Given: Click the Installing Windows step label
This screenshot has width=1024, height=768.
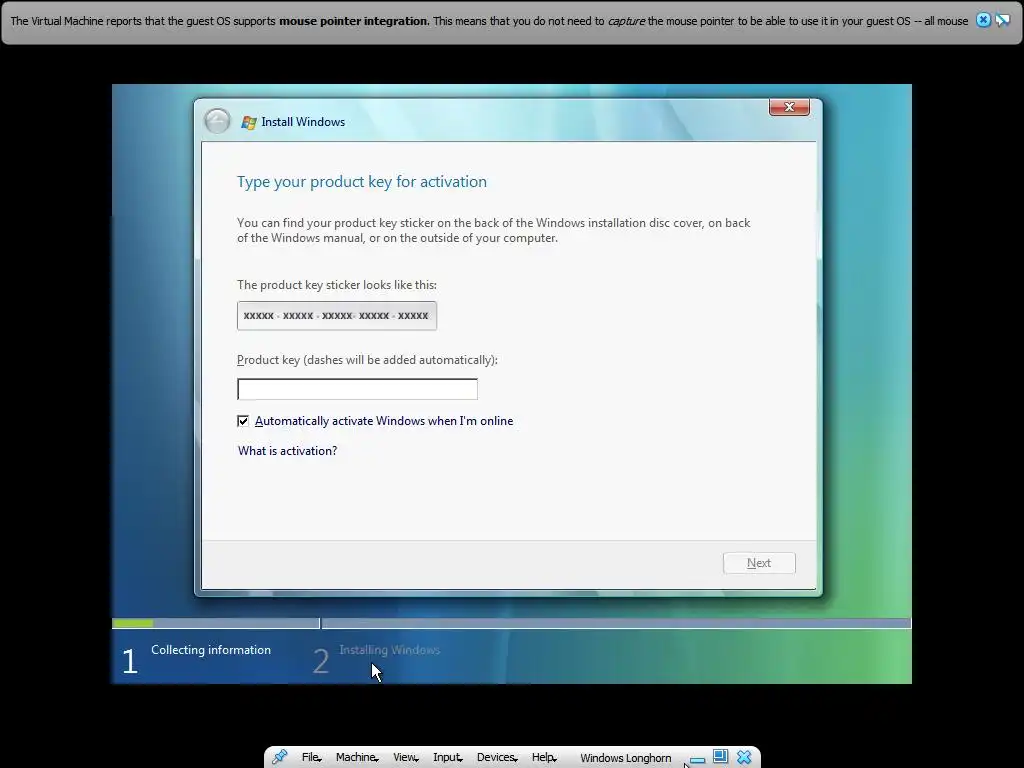Looking at the screenshot, I should click(x=389, y=650).
